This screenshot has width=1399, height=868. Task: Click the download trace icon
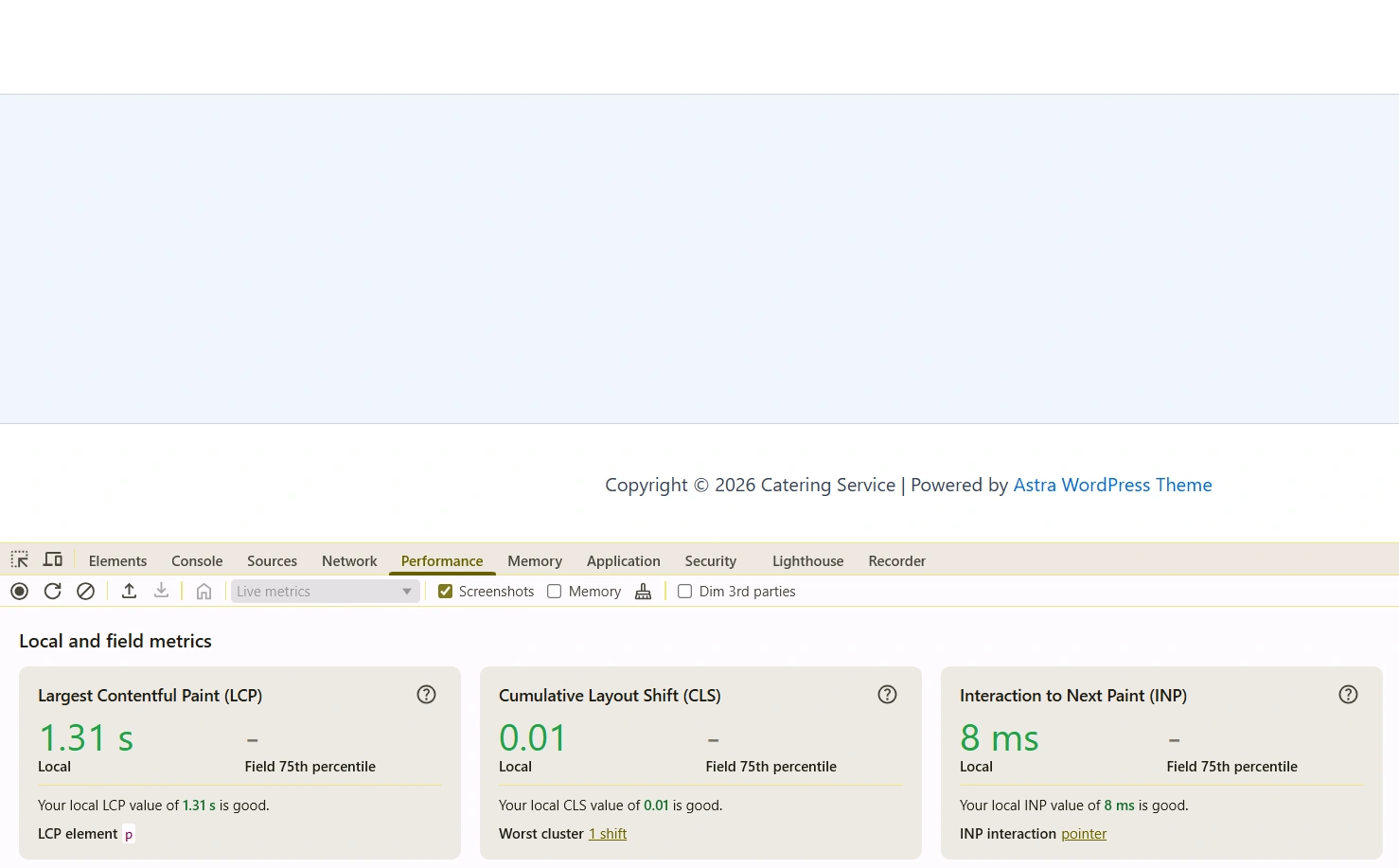point(162,592)
